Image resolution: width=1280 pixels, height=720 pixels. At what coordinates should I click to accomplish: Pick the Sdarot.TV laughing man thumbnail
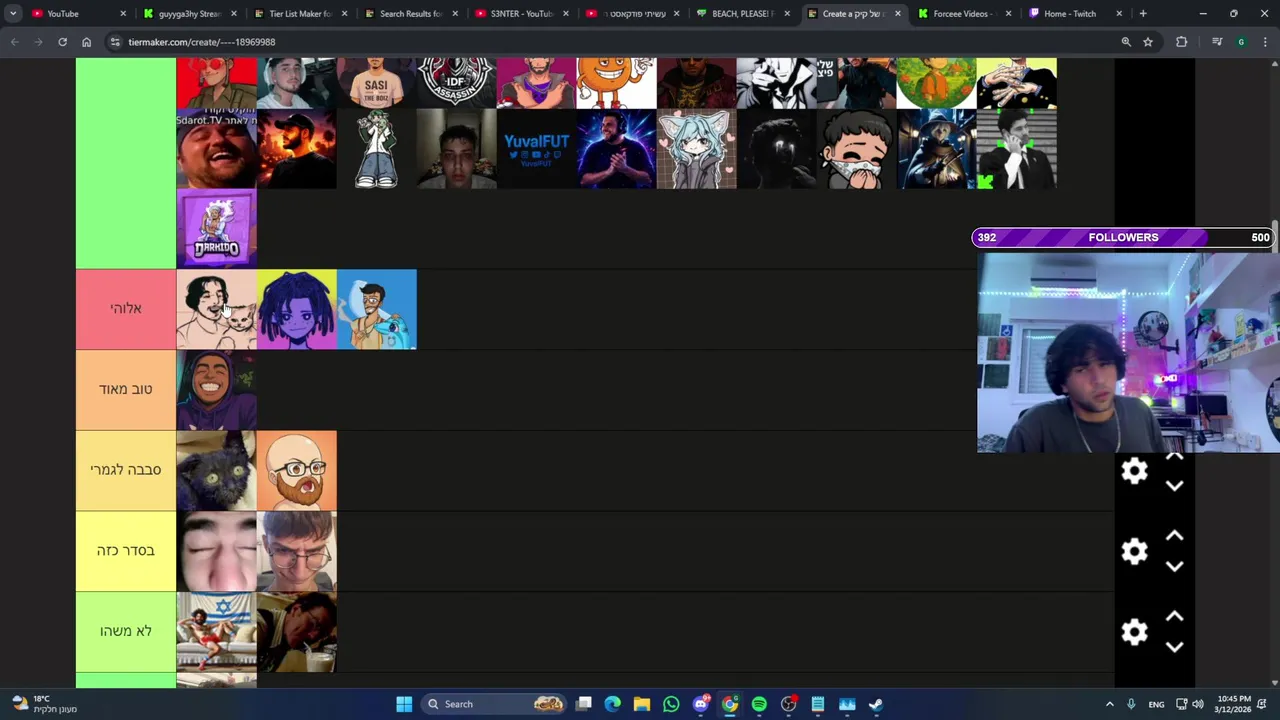tap(217, 148)
